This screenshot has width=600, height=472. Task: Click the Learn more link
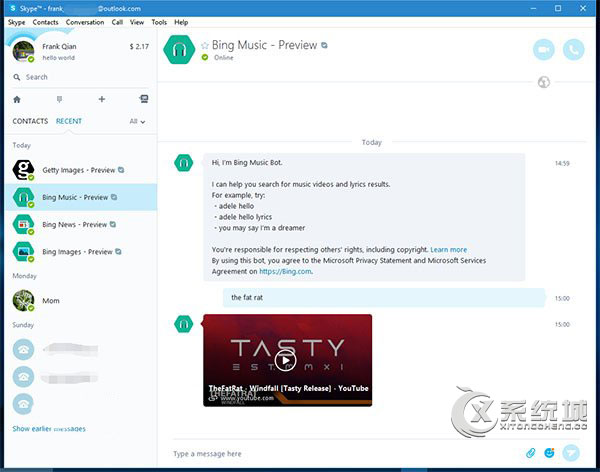point(448,250)
